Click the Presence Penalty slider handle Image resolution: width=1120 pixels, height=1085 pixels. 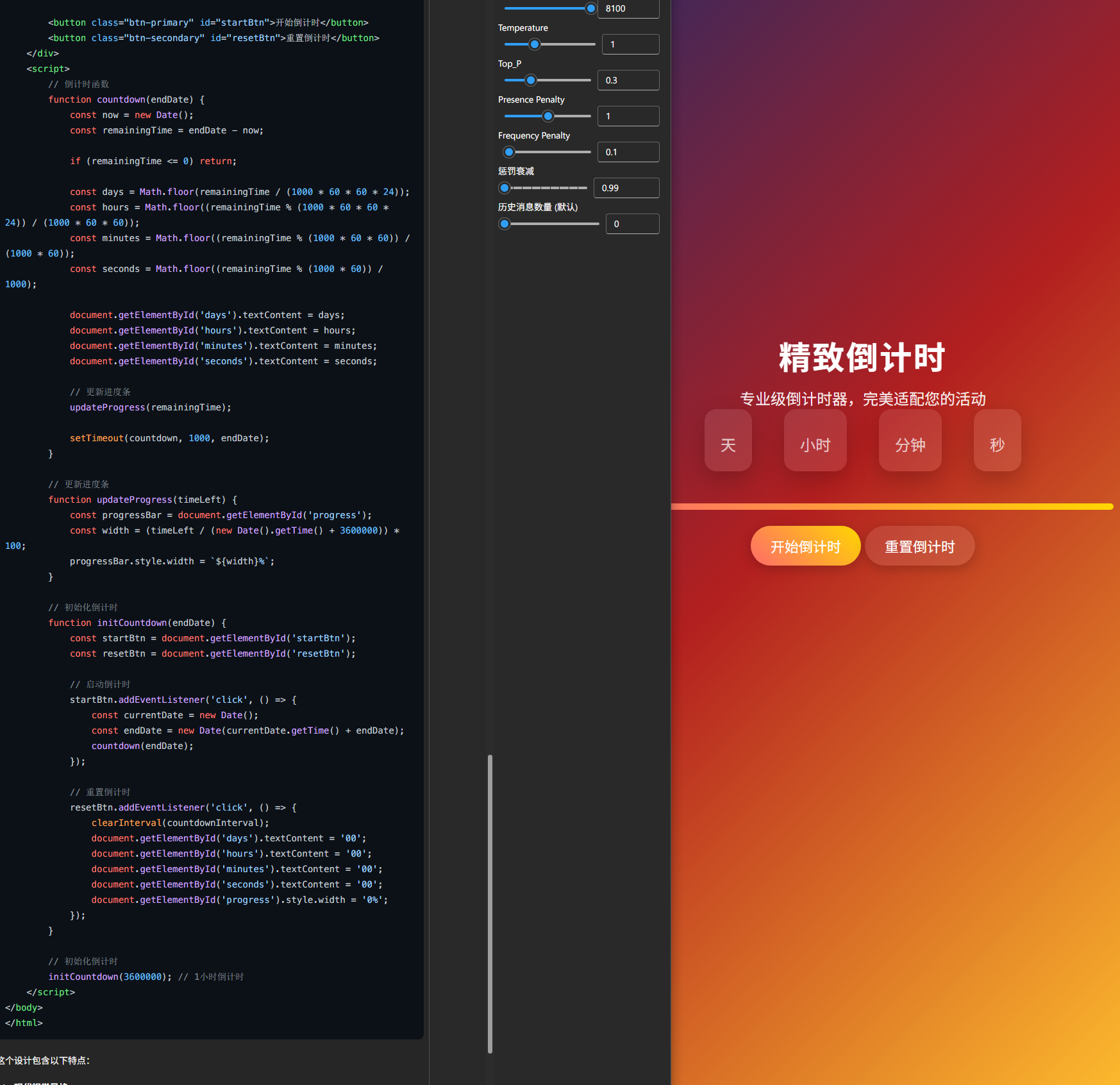pos(547,116)
